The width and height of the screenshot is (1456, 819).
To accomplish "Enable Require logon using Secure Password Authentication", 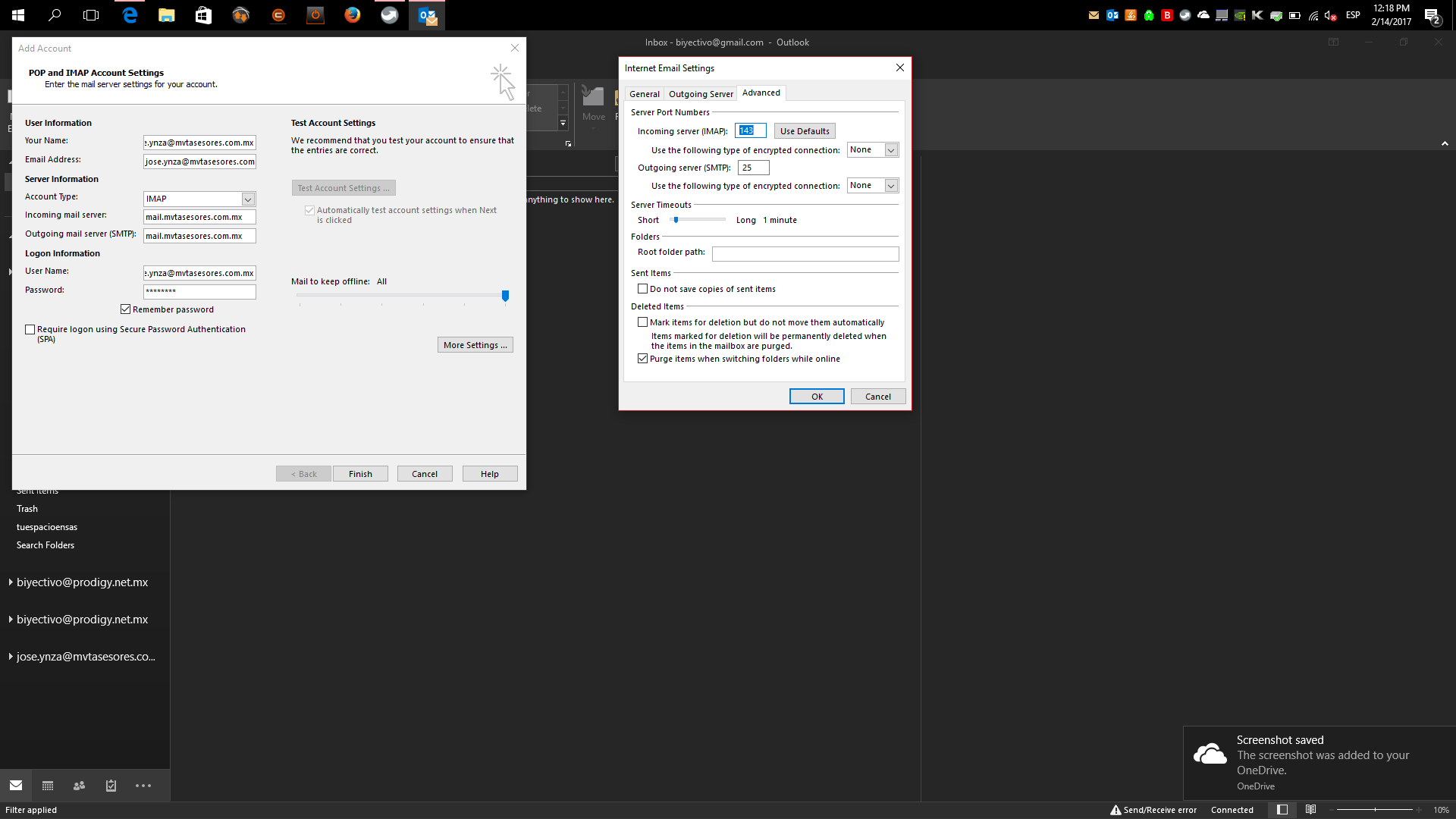I will click(30, 330).
